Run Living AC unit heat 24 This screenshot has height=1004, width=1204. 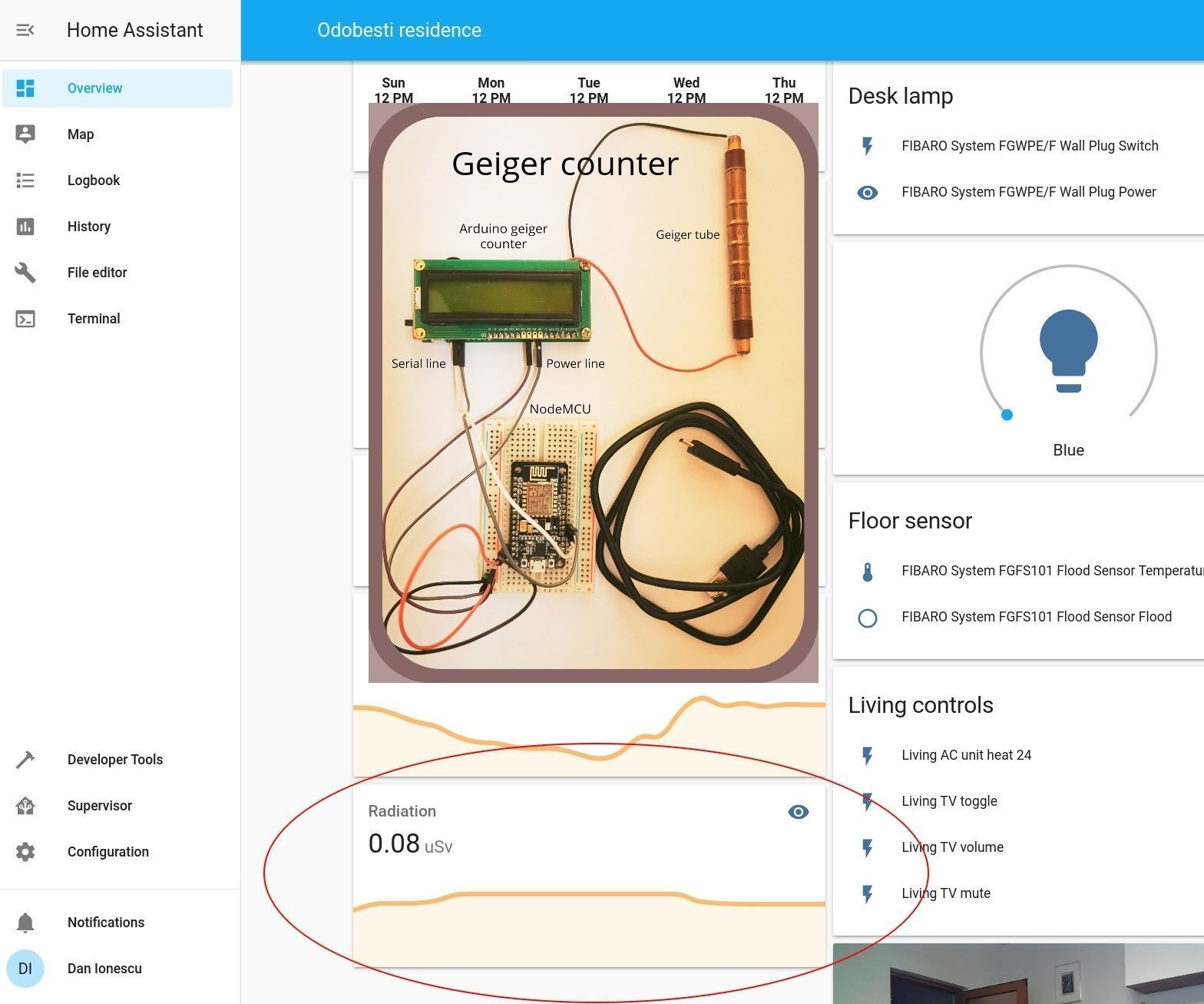(x=966, y=755)
